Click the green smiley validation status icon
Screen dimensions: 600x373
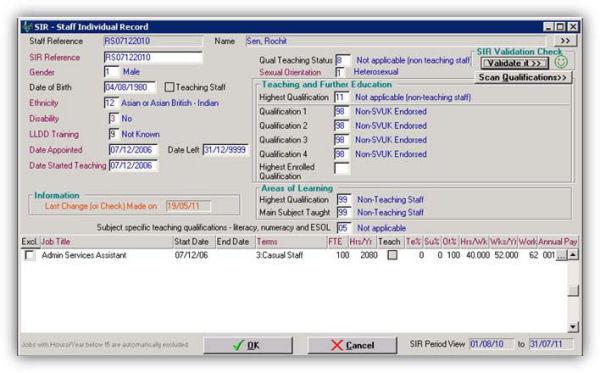[x=561, y=62]
